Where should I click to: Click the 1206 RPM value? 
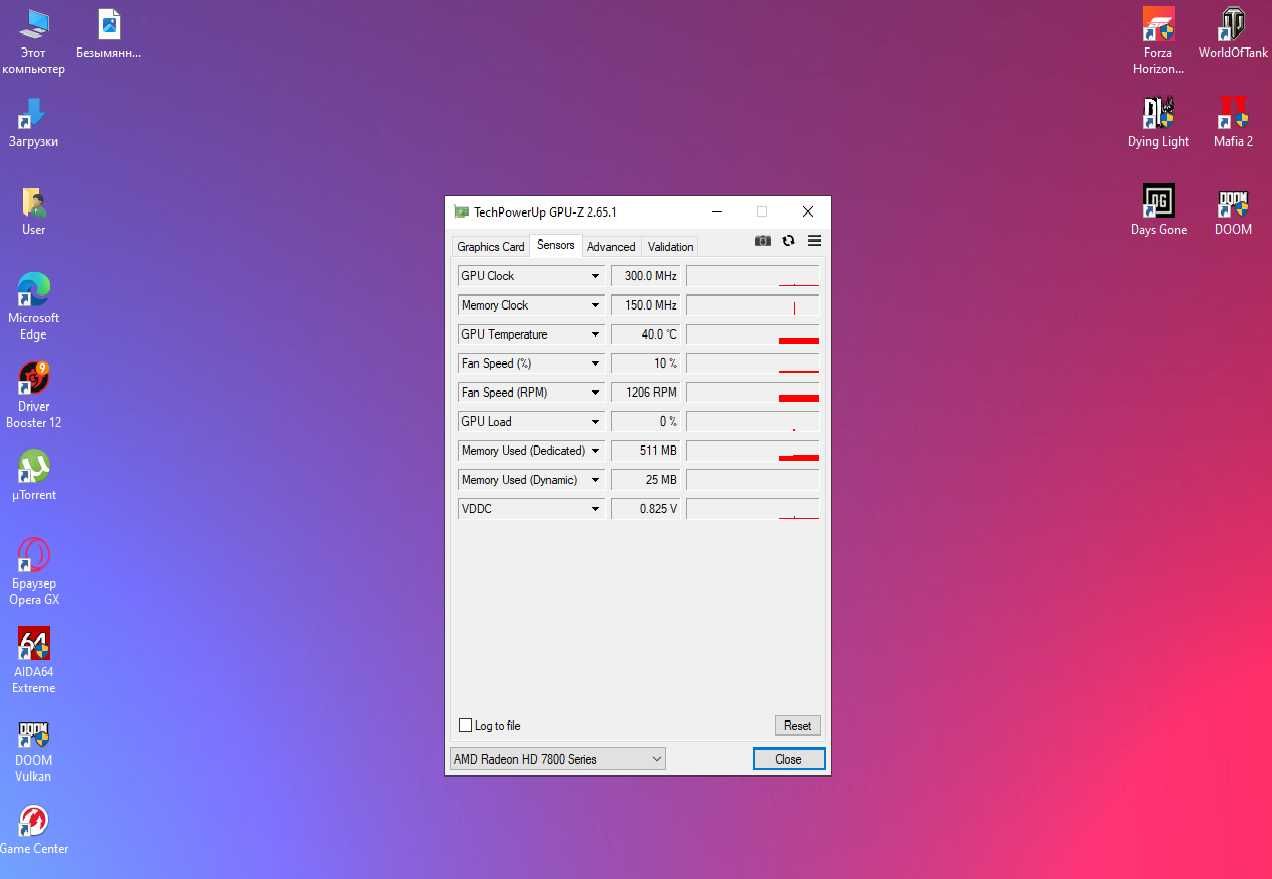pyautogui.click(x=645, y=392)
